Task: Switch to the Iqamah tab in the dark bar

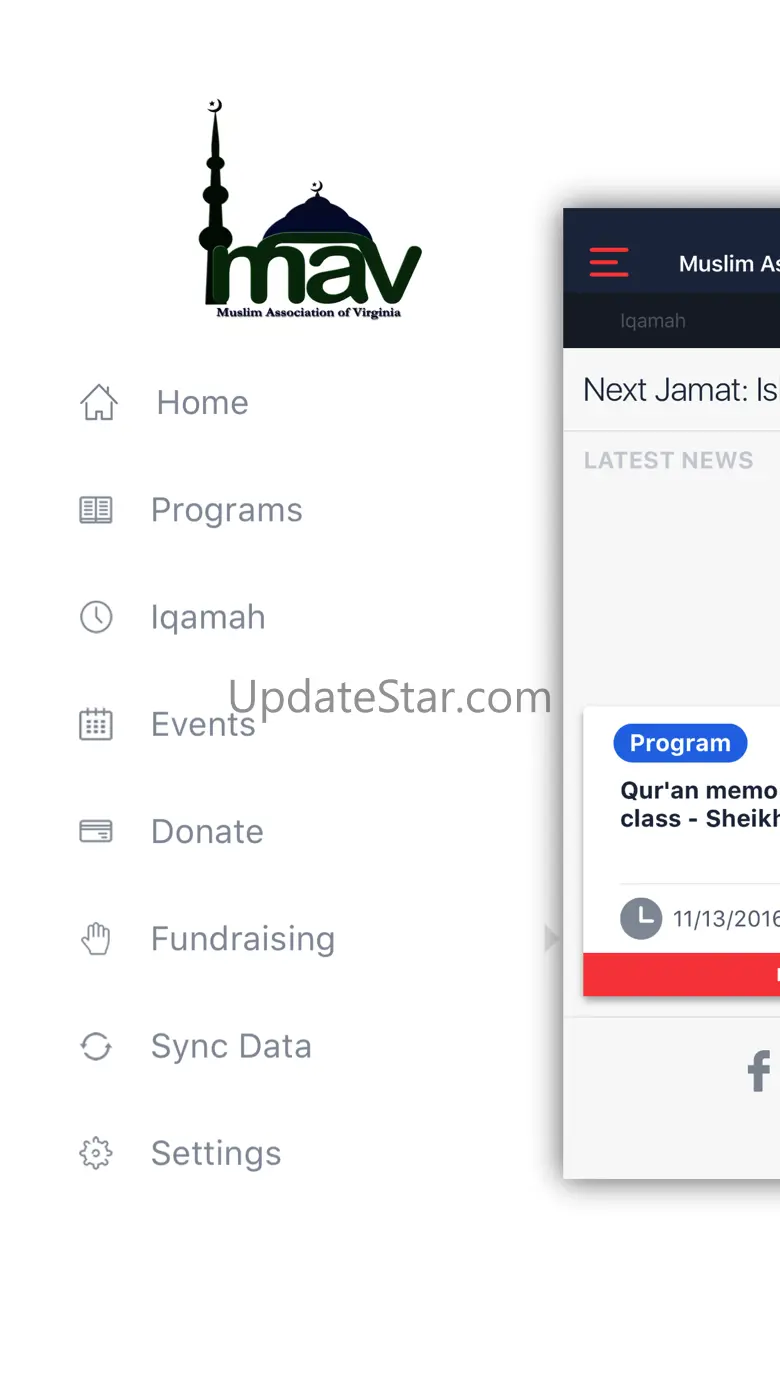Action: pyautogui.click(x=653, y=321)
